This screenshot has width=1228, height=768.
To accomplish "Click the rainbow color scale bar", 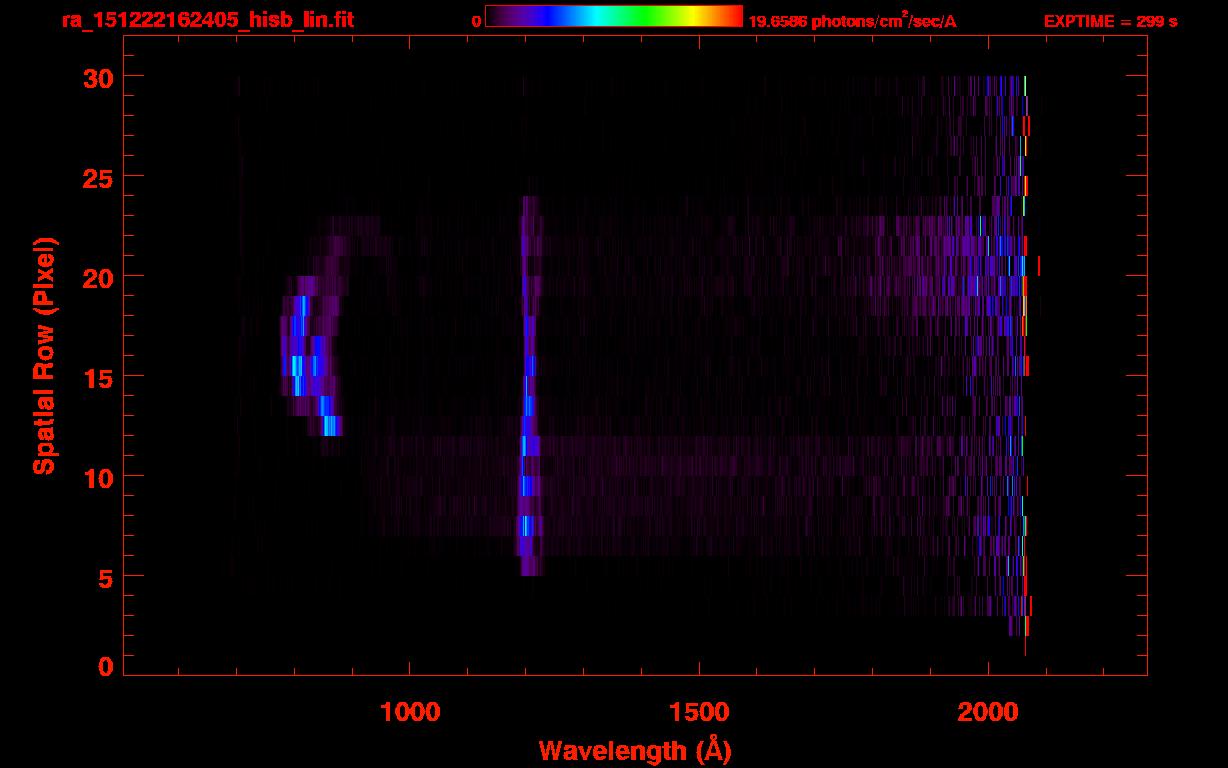I will [x=614, y=17].
